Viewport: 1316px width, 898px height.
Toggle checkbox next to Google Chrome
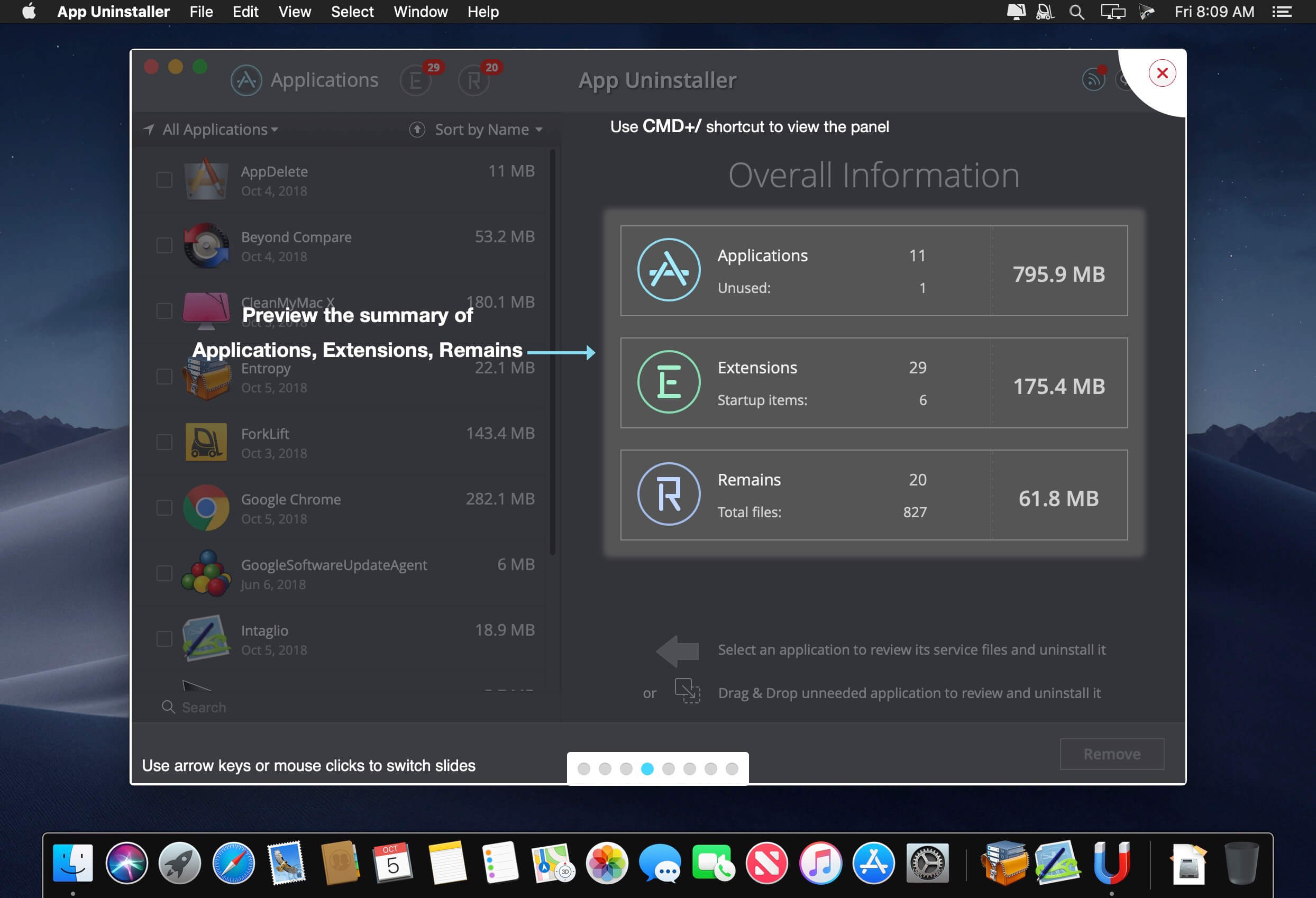(x=164, y=507)
